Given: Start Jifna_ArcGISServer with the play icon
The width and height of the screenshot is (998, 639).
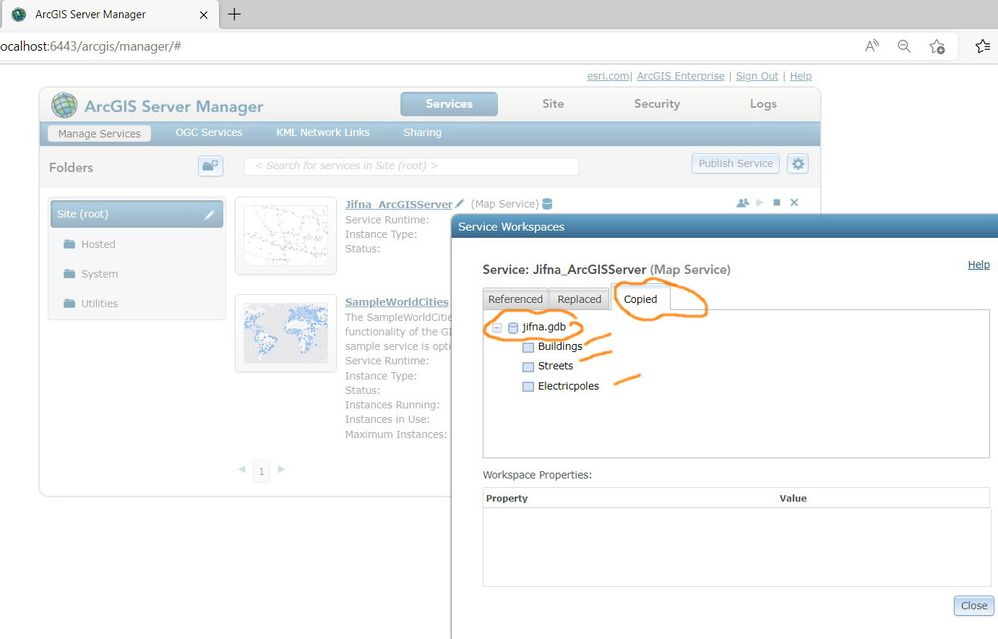Looking at the screenshot, I should 759,202.
